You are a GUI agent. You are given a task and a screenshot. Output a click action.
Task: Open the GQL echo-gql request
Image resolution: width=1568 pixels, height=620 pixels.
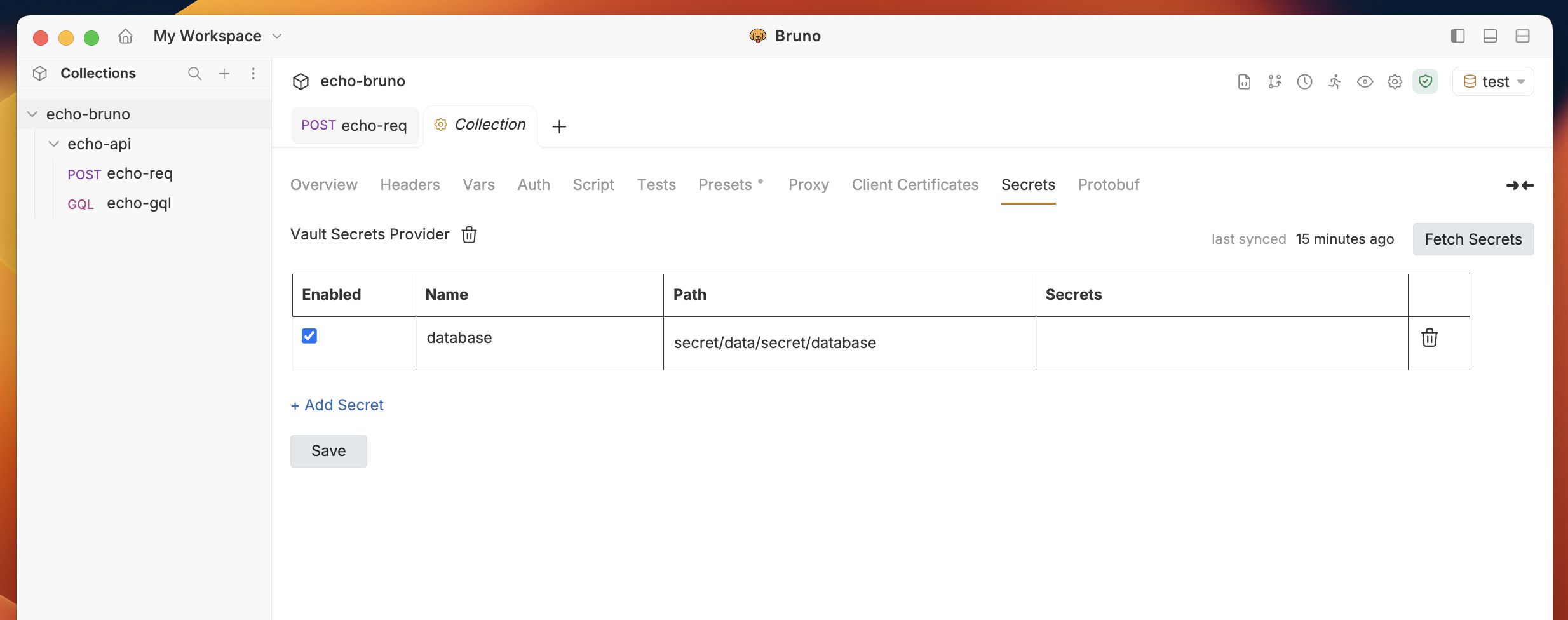[119, 203]
